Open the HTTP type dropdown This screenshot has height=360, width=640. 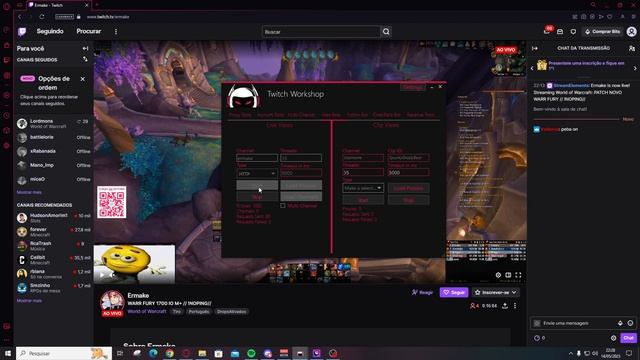(257, 173)
